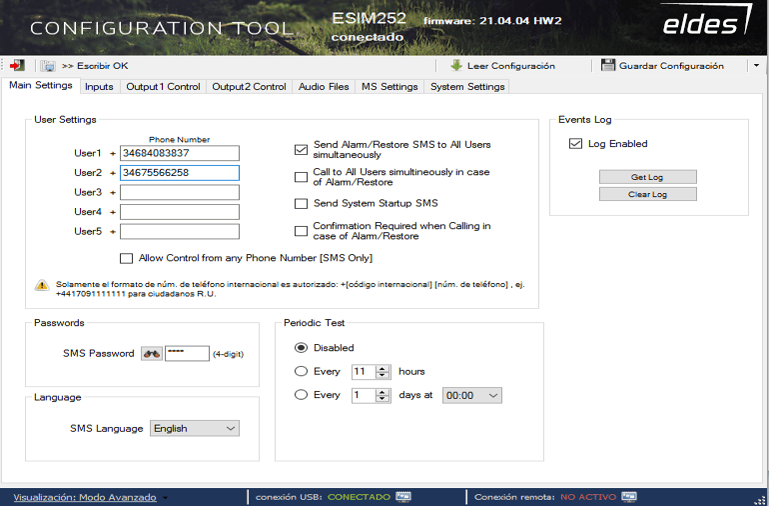Open the Visualización mode dropdown arrow

click(x=165, y=497)
